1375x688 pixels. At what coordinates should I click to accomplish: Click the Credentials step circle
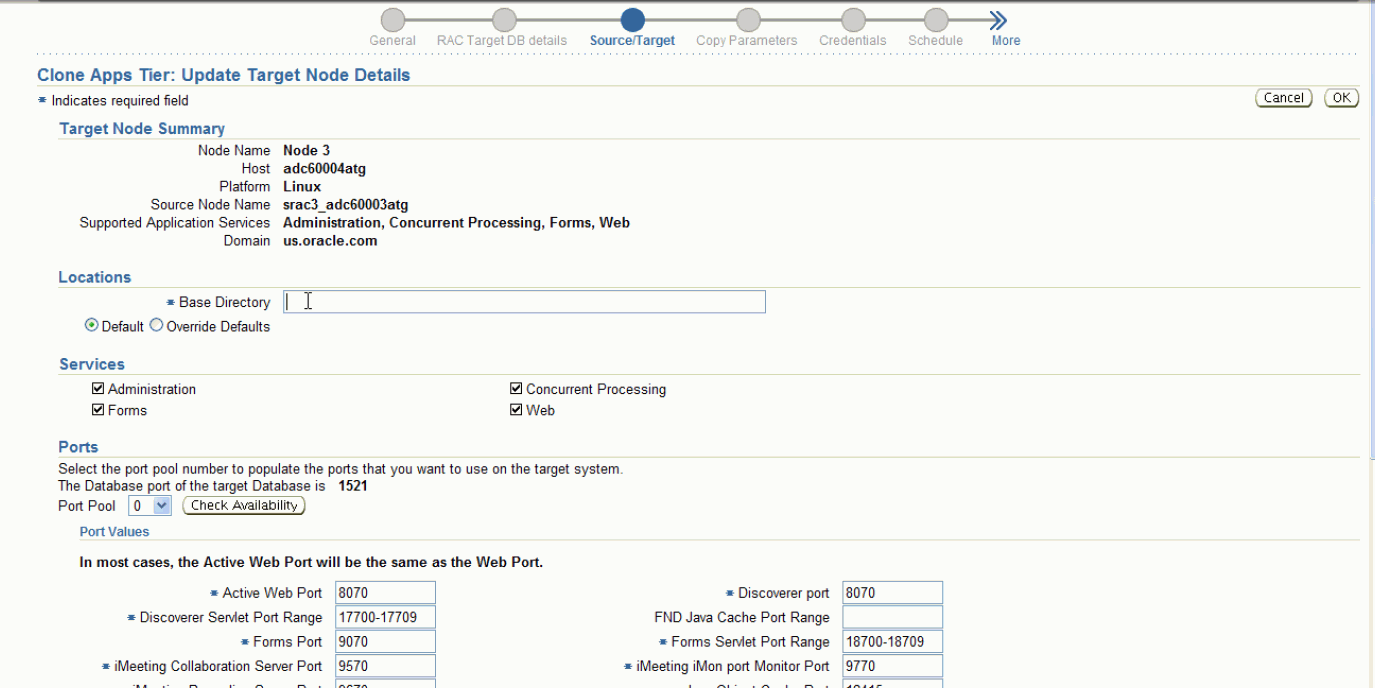coord(853,20)
